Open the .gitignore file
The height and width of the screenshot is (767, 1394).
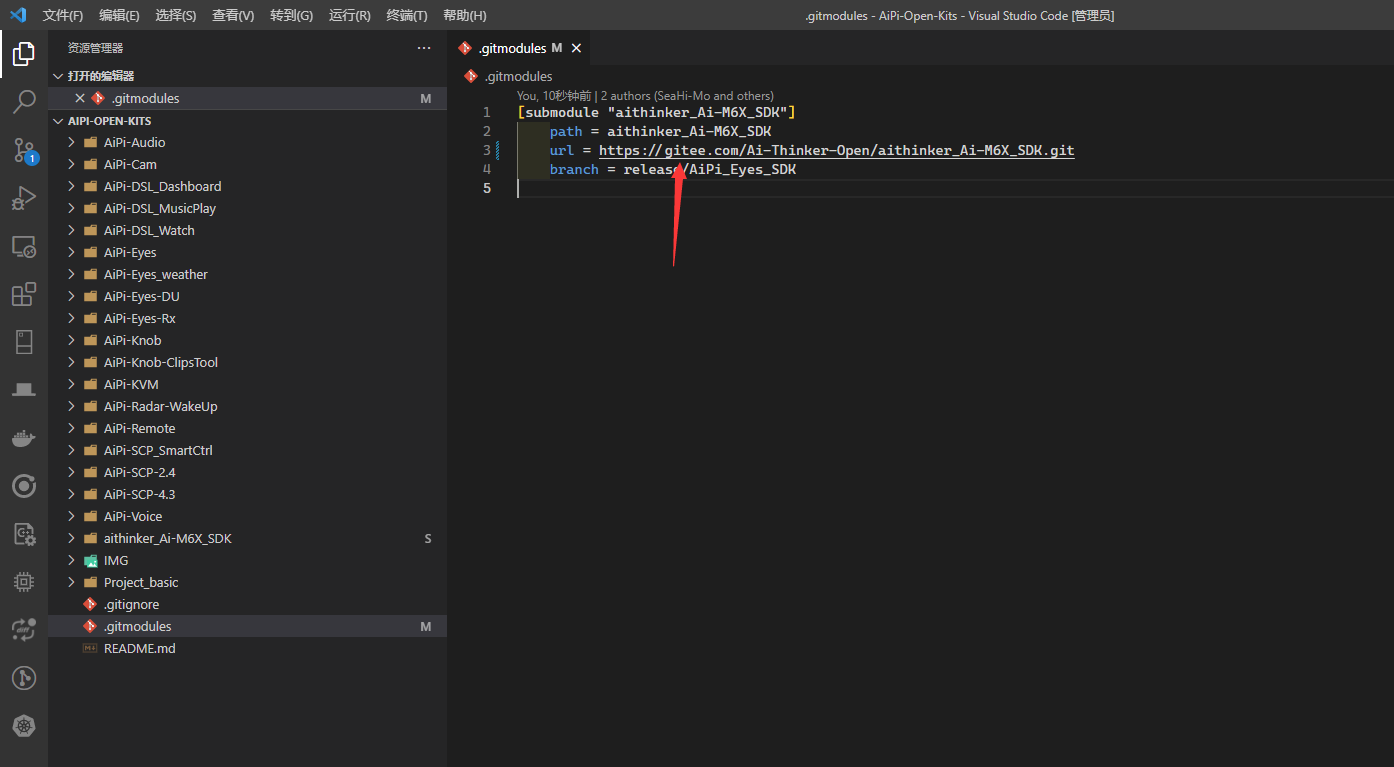(x=247, y=604)
